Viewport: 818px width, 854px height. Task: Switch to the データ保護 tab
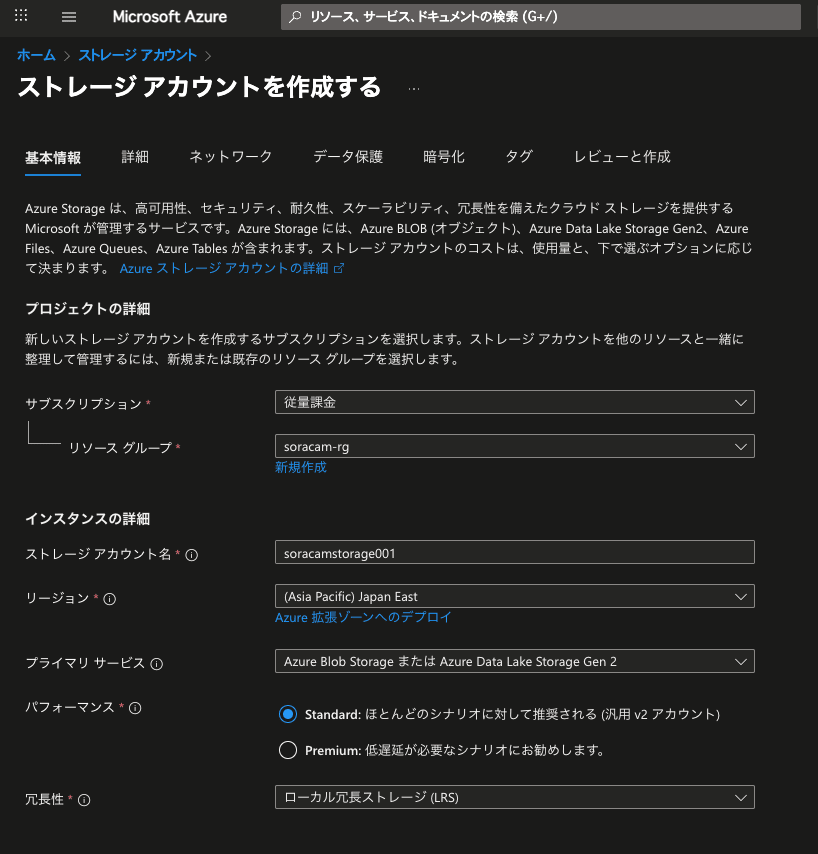point(347,157)
